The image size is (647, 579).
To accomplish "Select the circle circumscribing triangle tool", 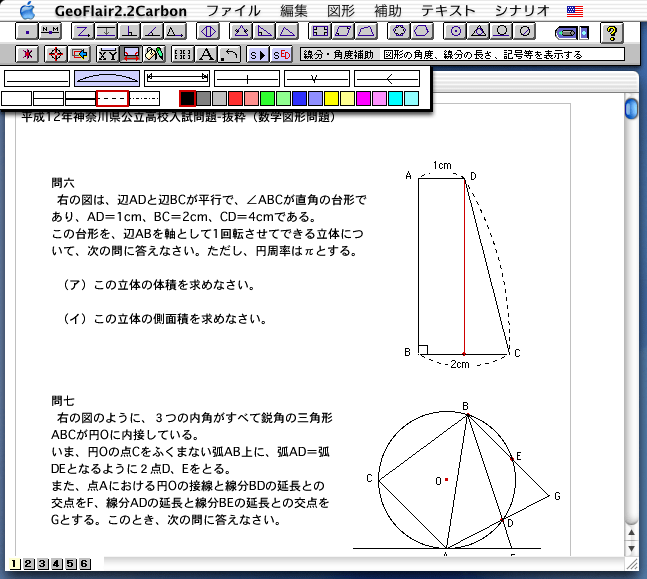I will pyautogui.click(x=479, y=32).
